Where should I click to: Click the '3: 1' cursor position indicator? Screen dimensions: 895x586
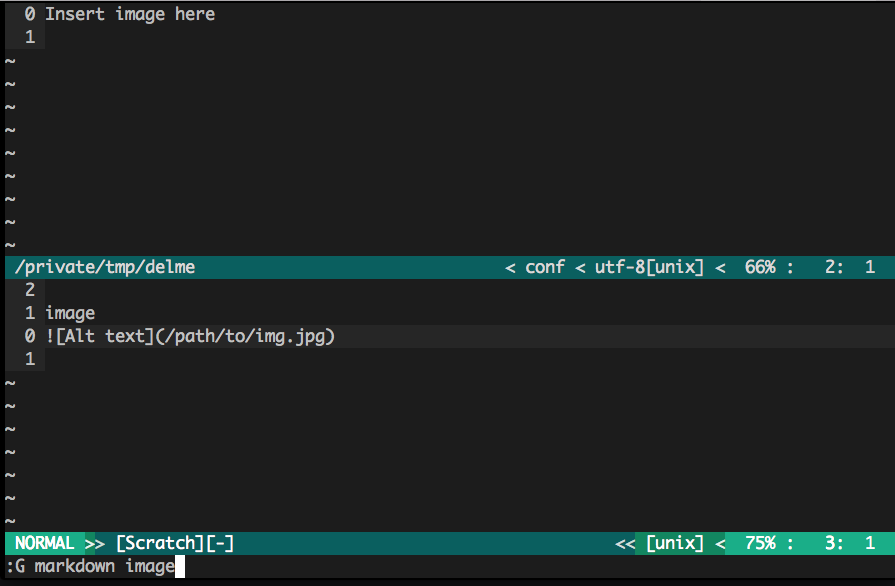click(x=850, y=543)
